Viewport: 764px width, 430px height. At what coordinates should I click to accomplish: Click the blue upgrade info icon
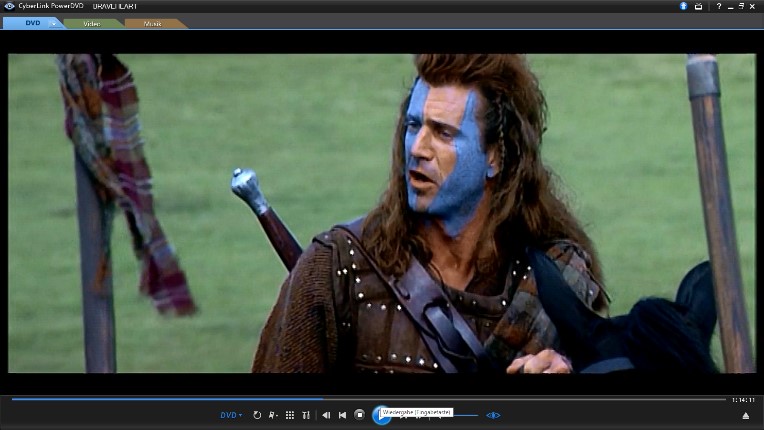[x=684, y=6]
